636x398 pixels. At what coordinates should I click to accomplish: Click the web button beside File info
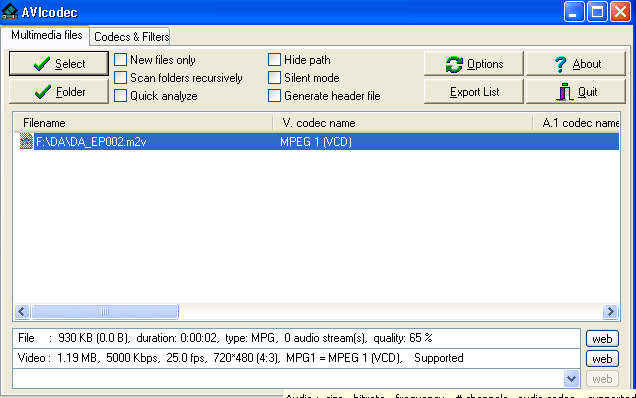tap(602, 339)
